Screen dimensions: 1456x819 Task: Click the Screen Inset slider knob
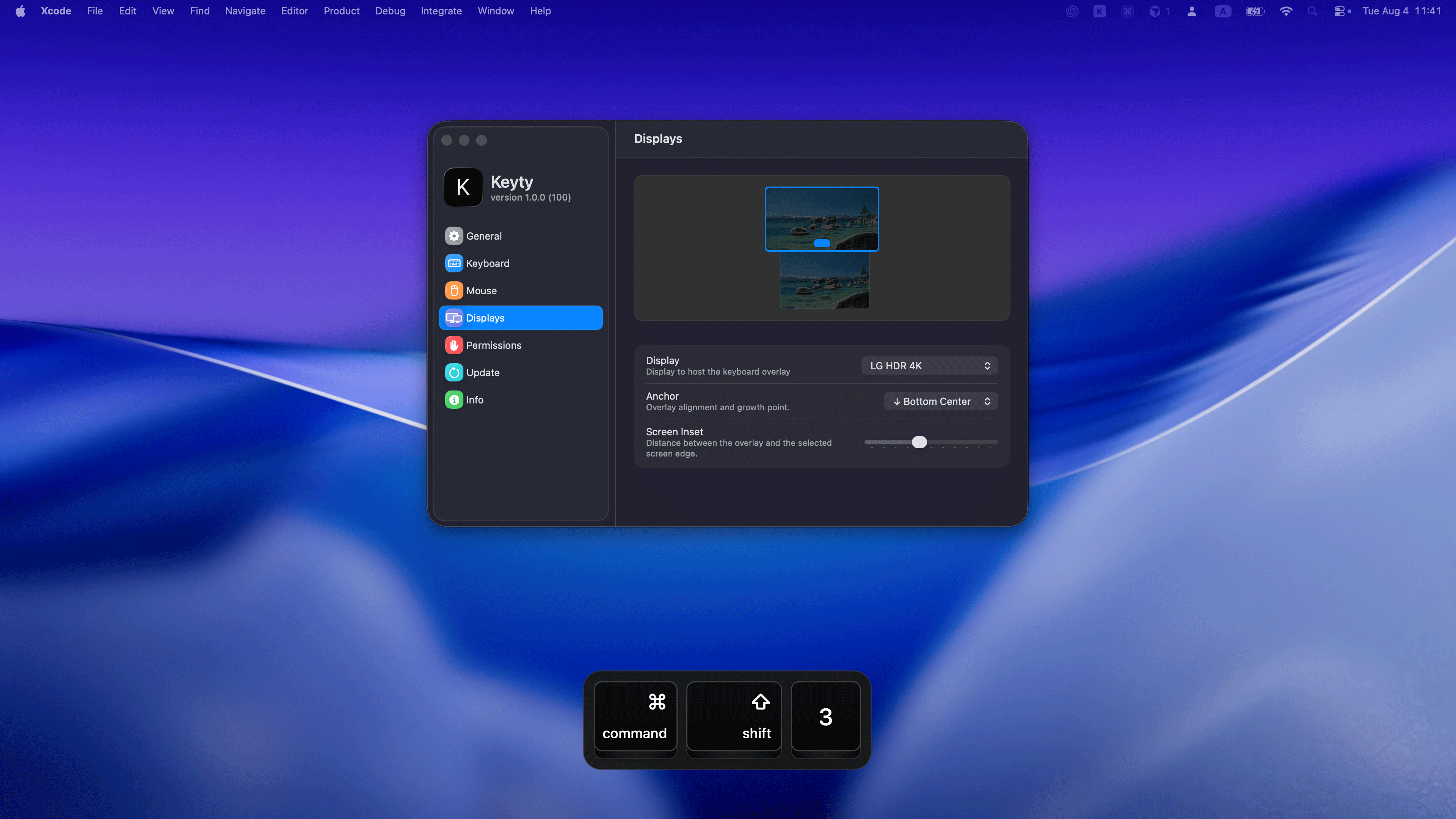(919, 442)
